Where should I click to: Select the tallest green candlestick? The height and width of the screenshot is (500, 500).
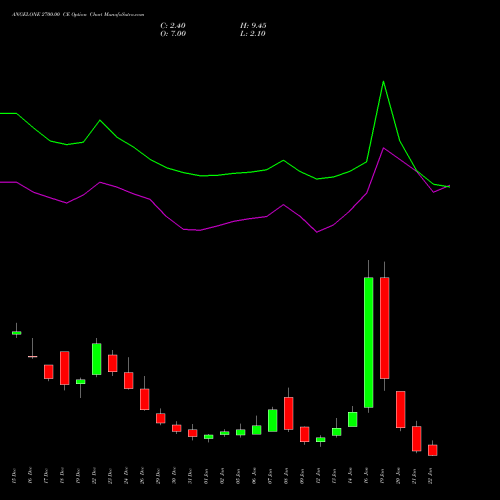[368, 342]
